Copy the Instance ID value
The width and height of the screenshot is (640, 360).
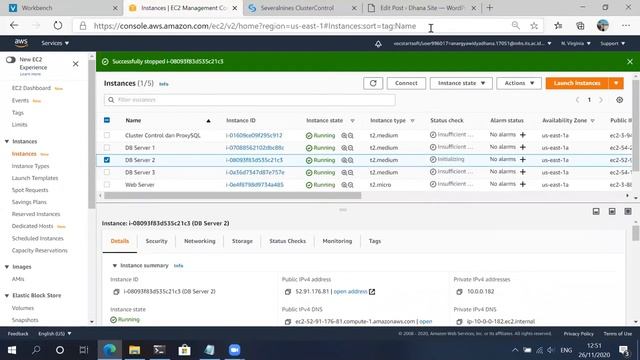point(116,292)
